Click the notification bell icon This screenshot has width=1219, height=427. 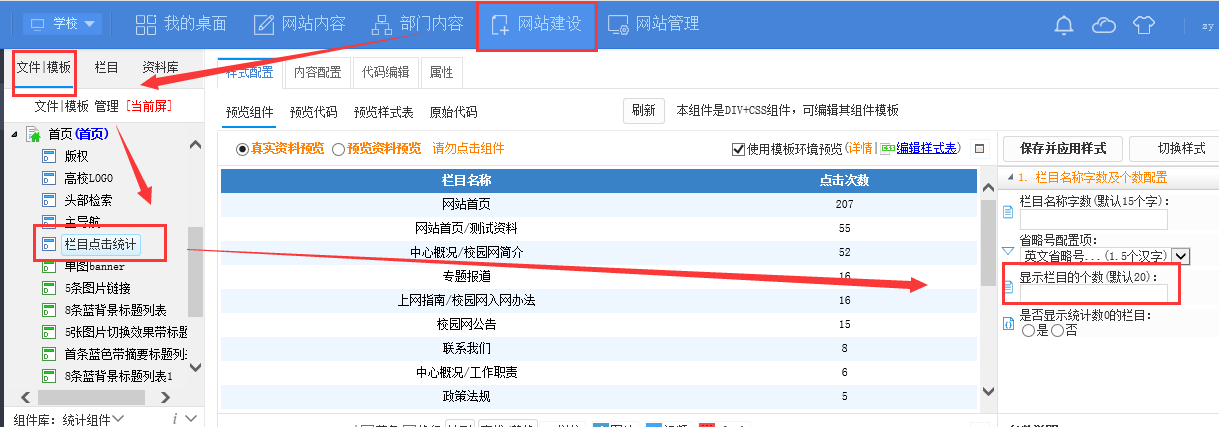pyautogui.click(x=1065, y=25)
